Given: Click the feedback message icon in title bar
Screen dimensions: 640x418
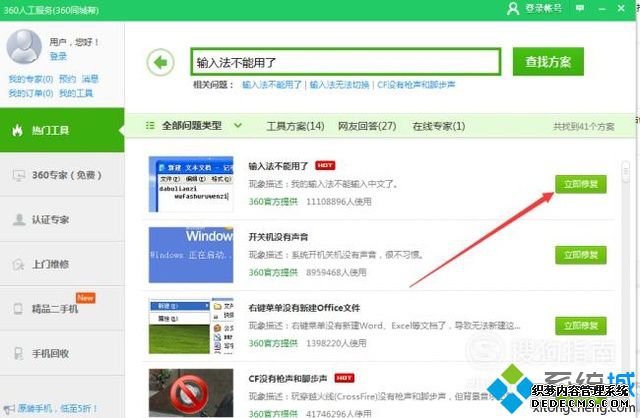Looking at the screenshot, I should click(580, 8).
